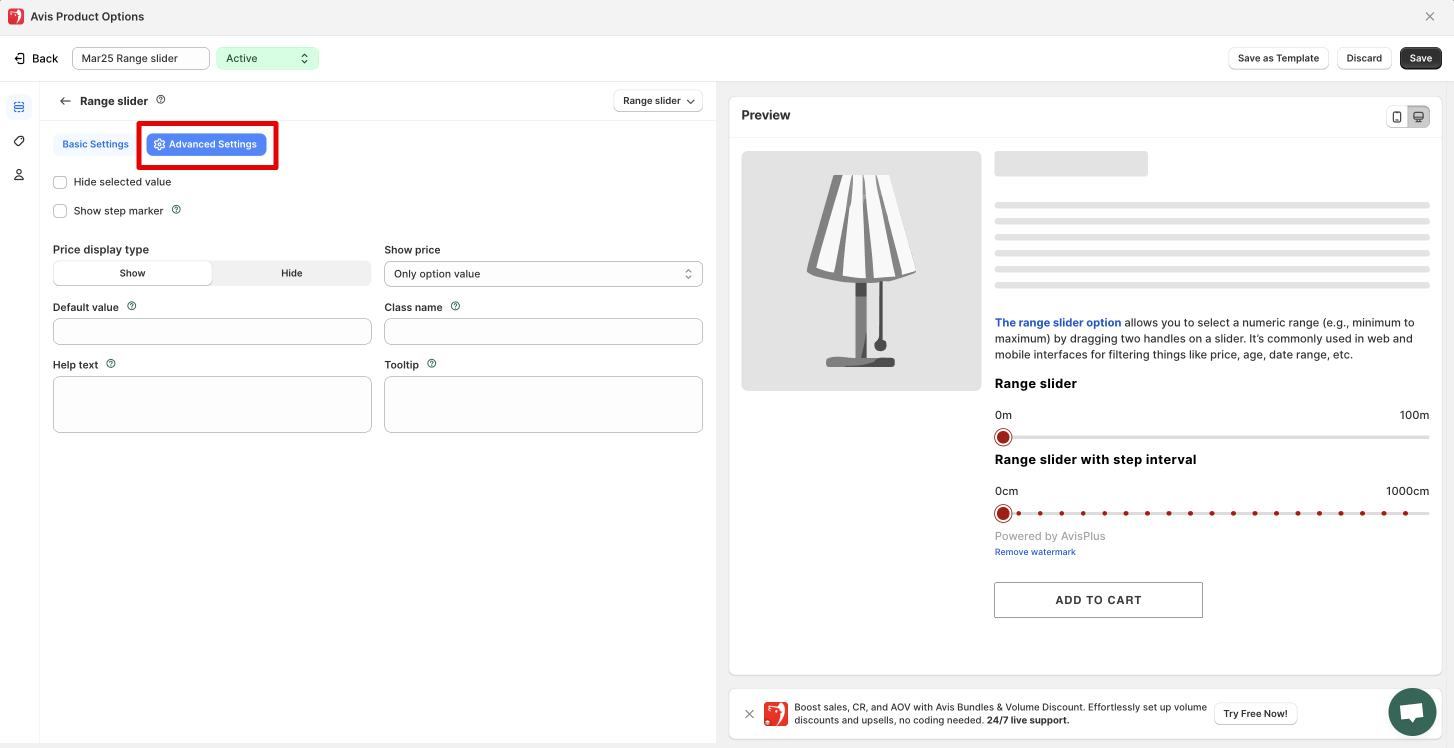Dismiss the Avis Bundles promo banner

click(749, 714)
